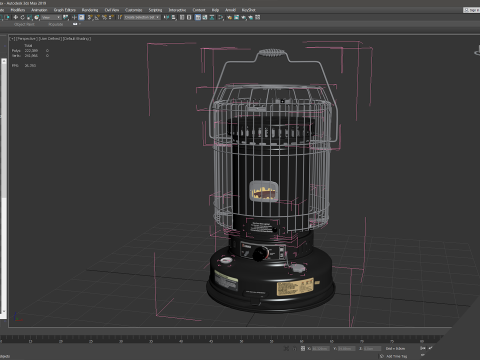Click the Grid size status text
480x360 pixels.
pos(395,349)
